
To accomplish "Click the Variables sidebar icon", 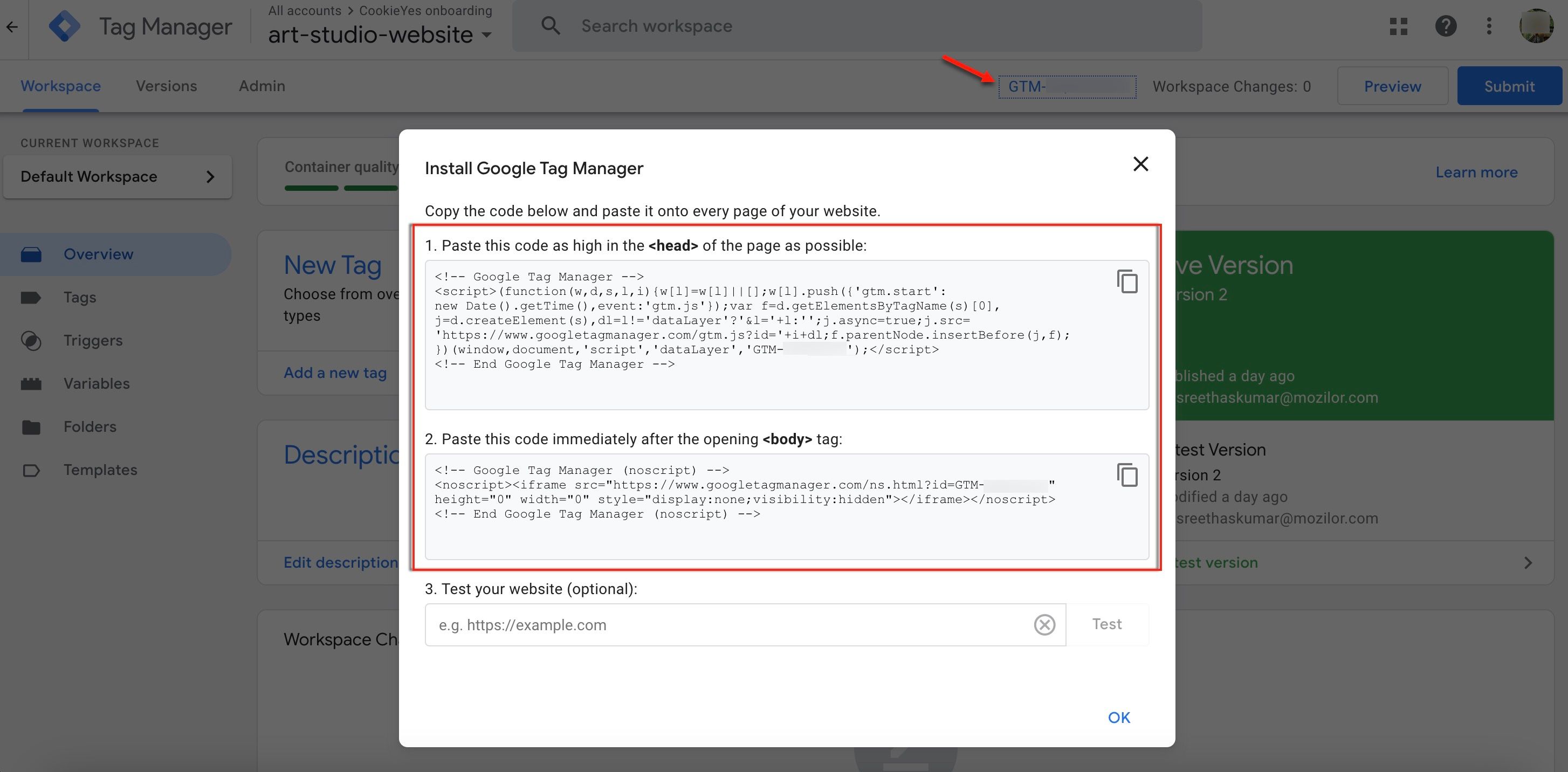I will click(x=31, y=384).
